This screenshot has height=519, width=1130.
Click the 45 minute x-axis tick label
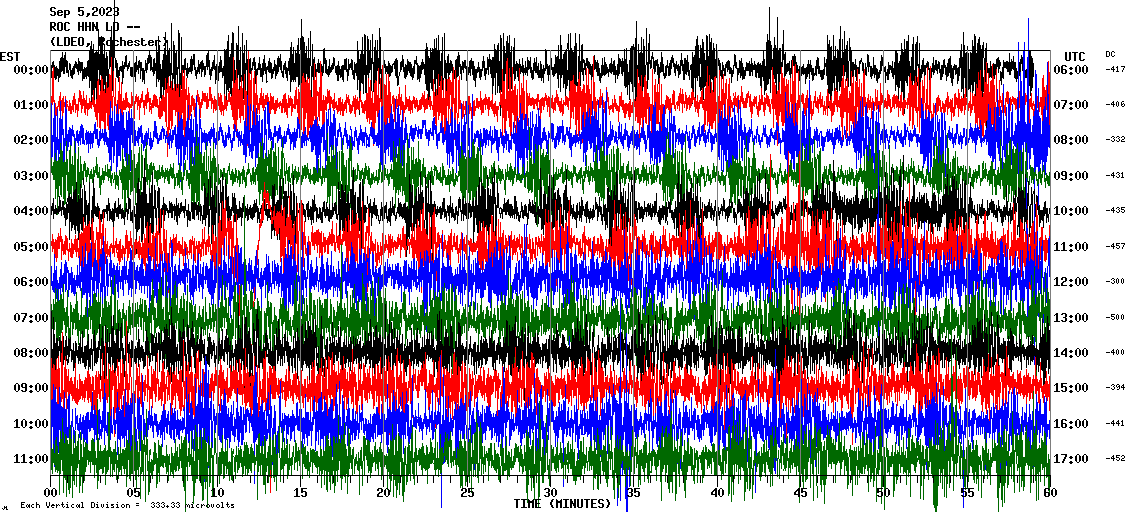click(x=800, y=493)
